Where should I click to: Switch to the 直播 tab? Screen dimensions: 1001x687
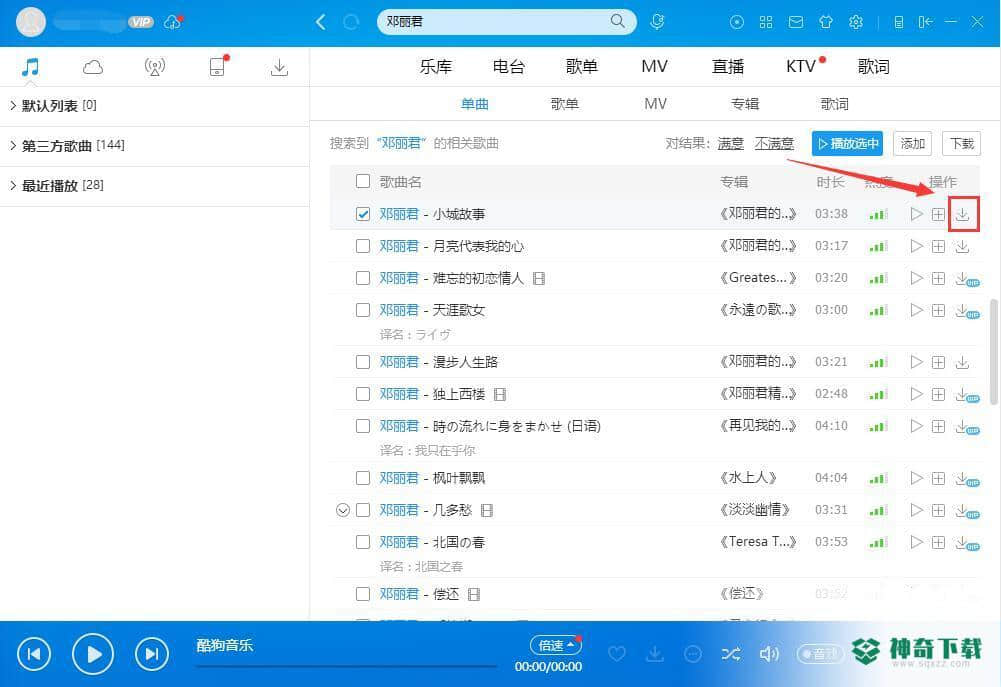pyautogui.click(x=728, y=66)
